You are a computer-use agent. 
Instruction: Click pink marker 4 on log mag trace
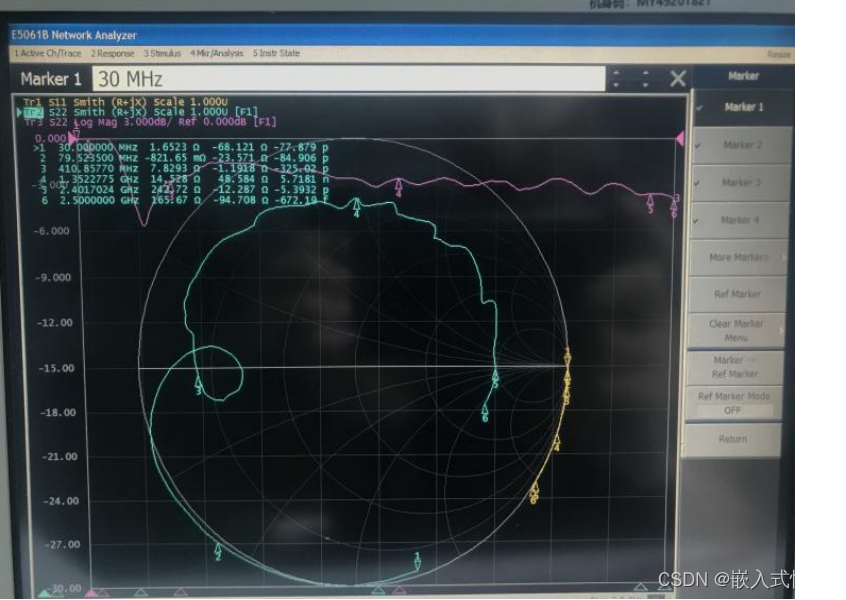[398, 187]
